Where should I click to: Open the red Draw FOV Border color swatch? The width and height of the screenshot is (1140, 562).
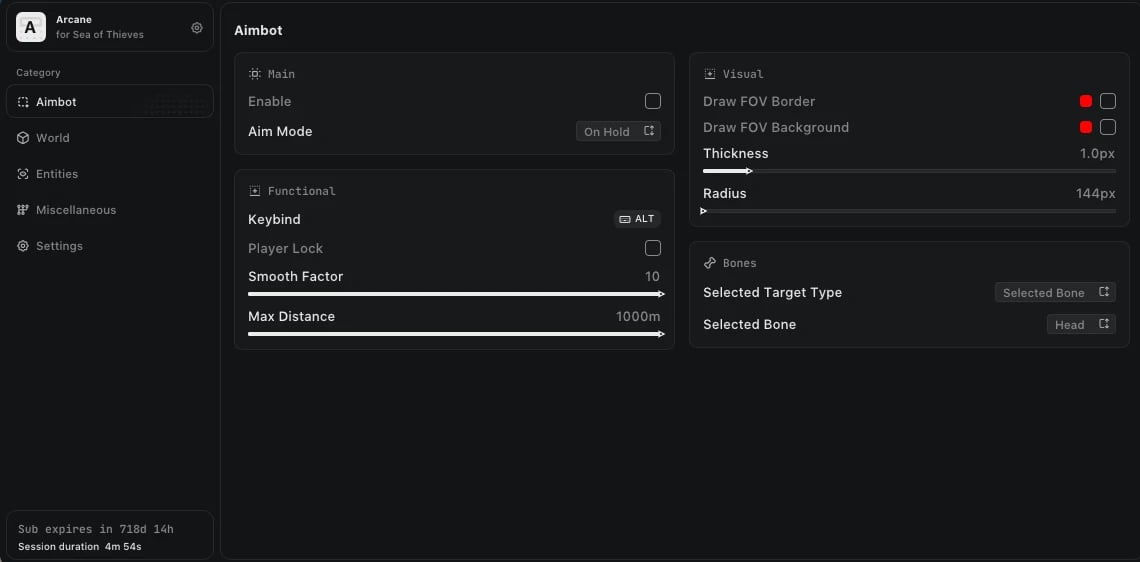1086,101
